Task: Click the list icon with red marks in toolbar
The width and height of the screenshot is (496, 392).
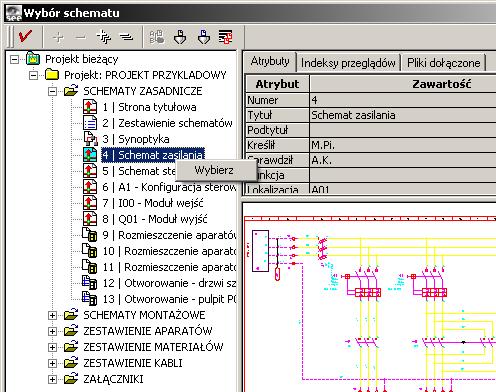Action: pyautogui.click(x=226, y=37)
